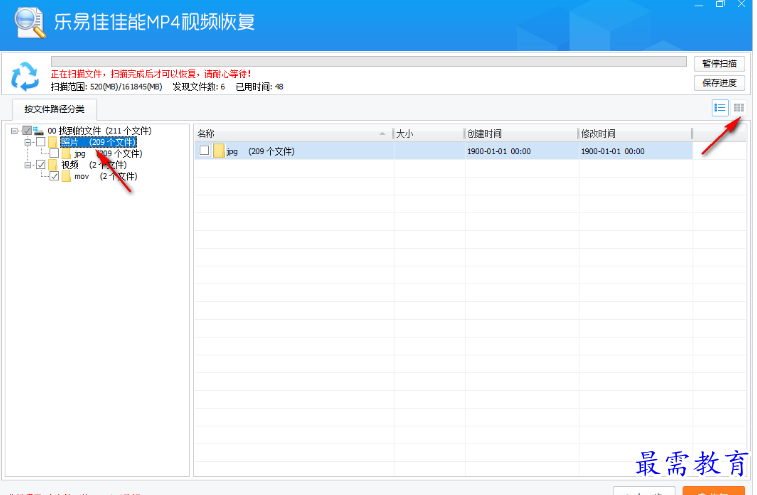This screenshot has width=757, height=495.
Task: Select 视频 (2 个文件) tree item
Action: coord(94,165)
